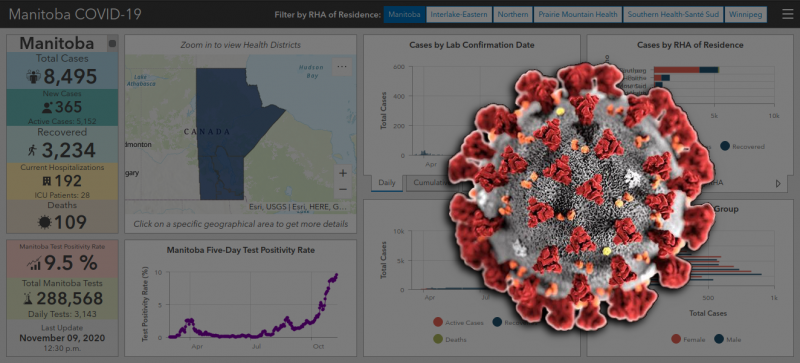Click the Recovered number 3,234

point(68,151)
